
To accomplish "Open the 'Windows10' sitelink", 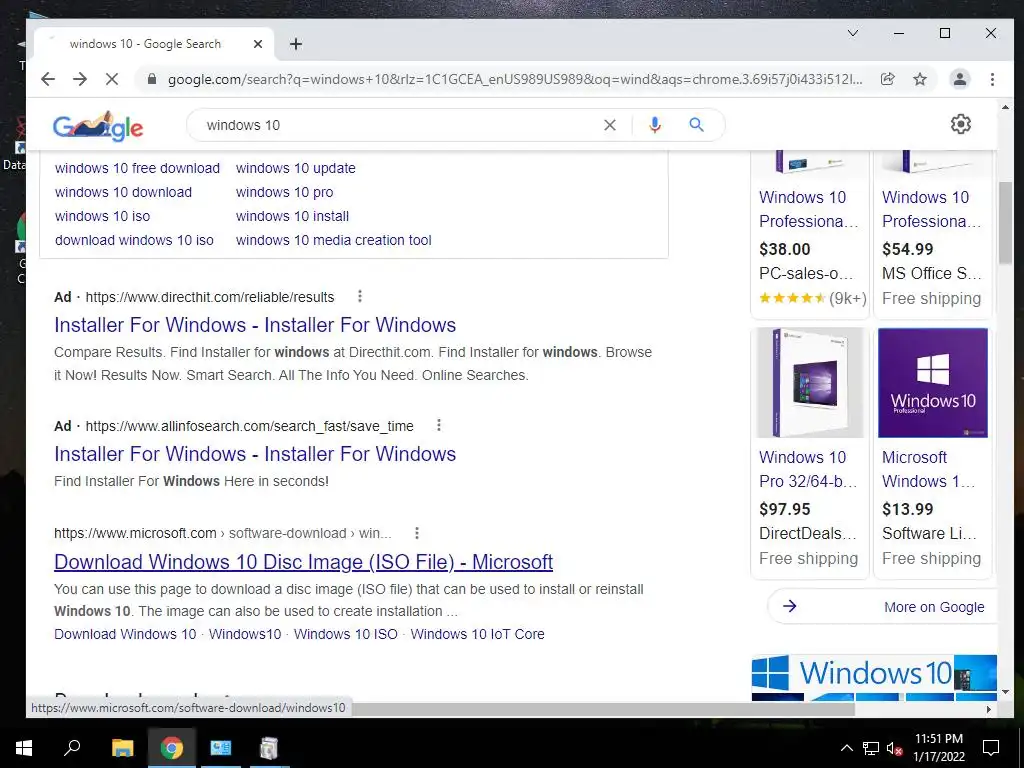I will click(245, 634).
